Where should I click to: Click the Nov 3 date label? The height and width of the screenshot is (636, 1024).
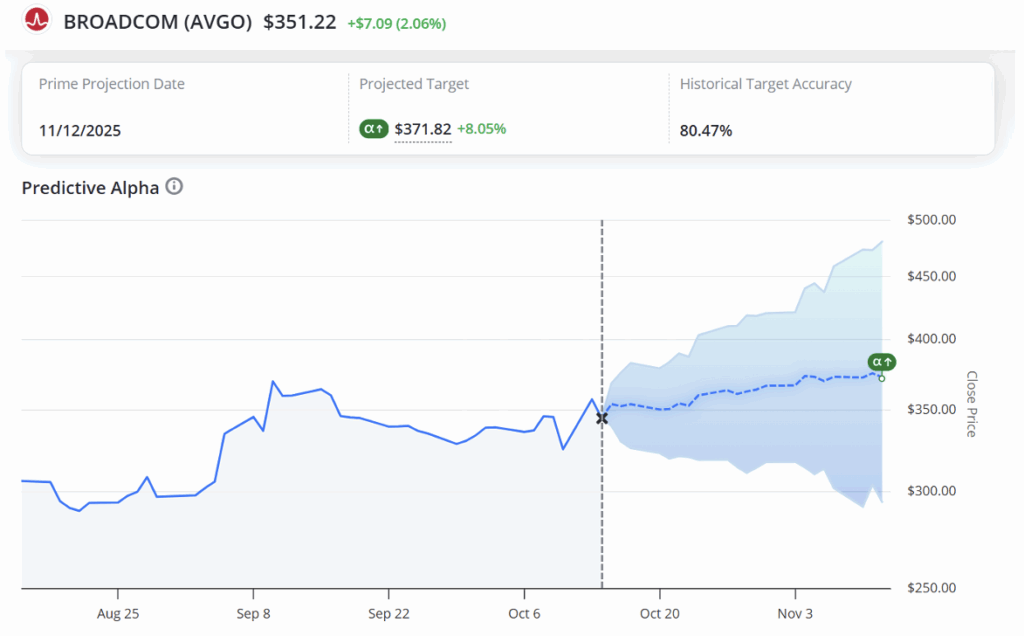pos(795,614)
